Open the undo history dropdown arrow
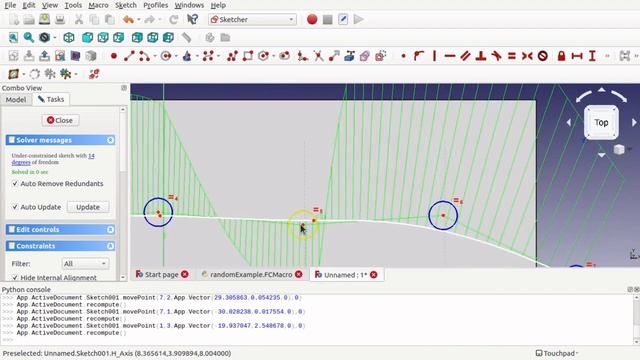This screenshot has height=360, width=640. (139, 20)
